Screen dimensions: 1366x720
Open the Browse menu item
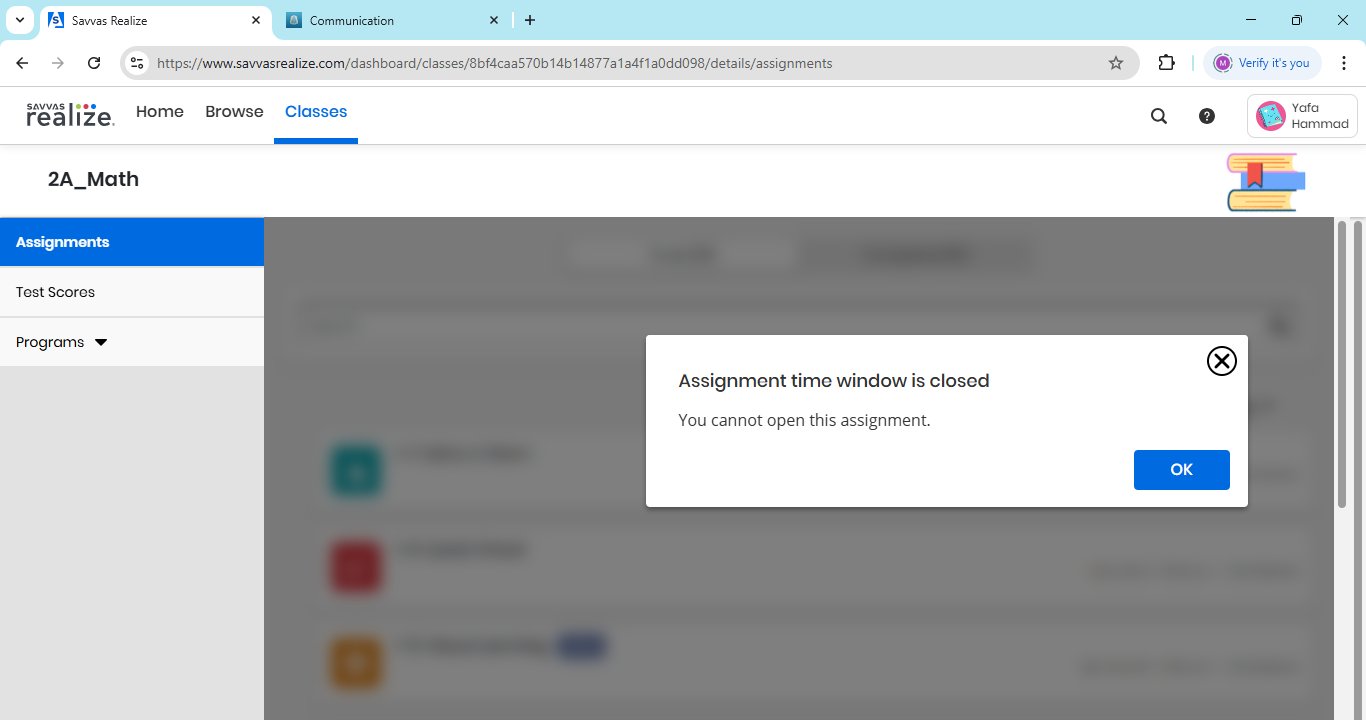(x=234, y=112)
